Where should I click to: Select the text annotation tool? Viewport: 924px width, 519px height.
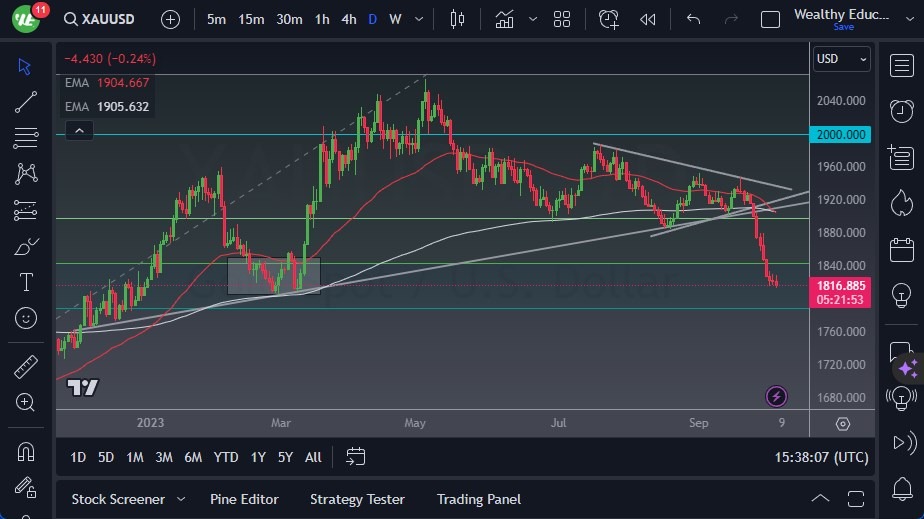(26, 282)
